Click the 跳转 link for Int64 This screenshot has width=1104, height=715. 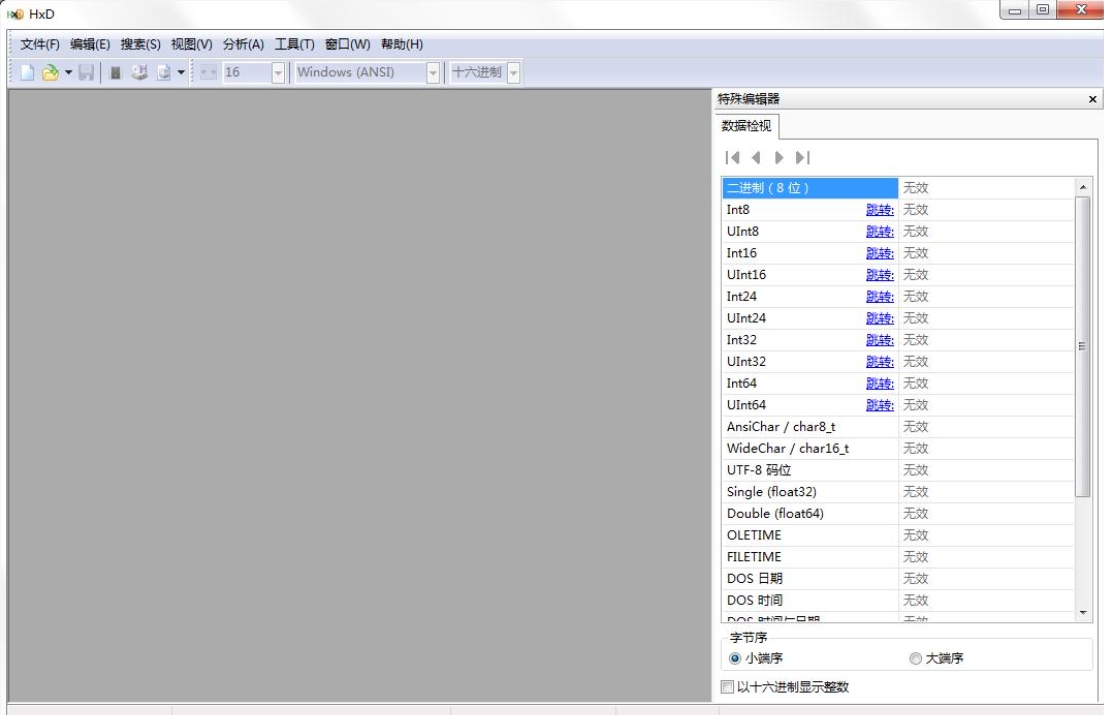pos(879,384)
